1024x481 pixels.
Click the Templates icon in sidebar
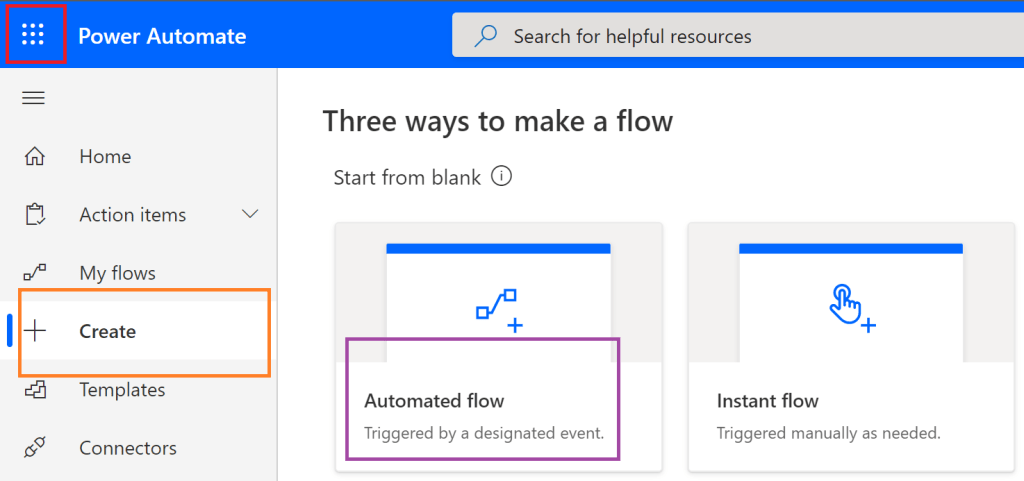click(x=35, y=390)
